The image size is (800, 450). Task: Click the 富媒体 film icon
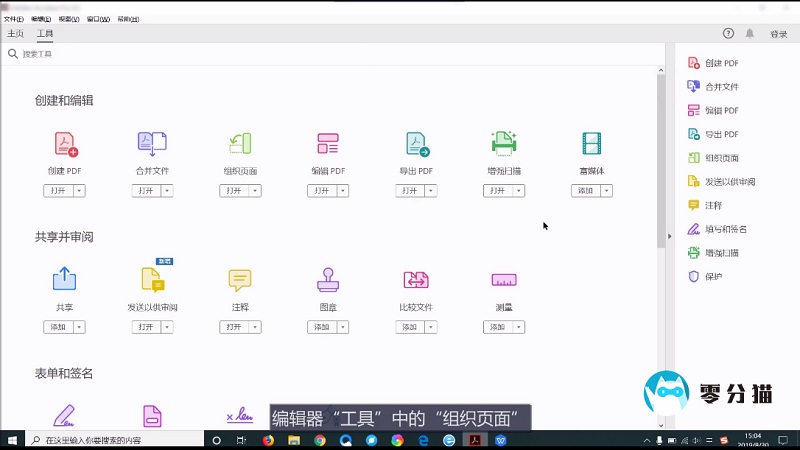[592, 145]
